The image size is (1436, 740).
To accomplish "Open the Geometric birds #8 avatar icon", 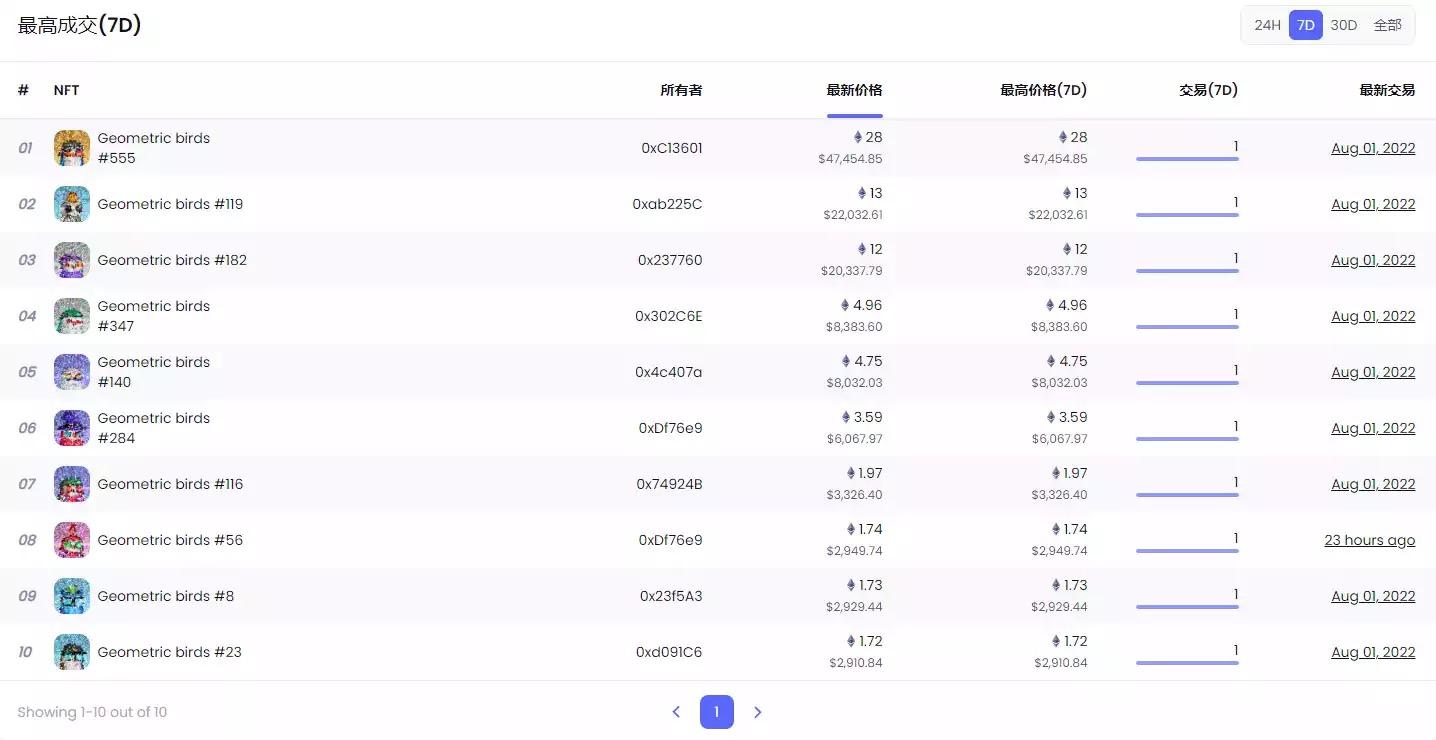I will coord(72,596).
